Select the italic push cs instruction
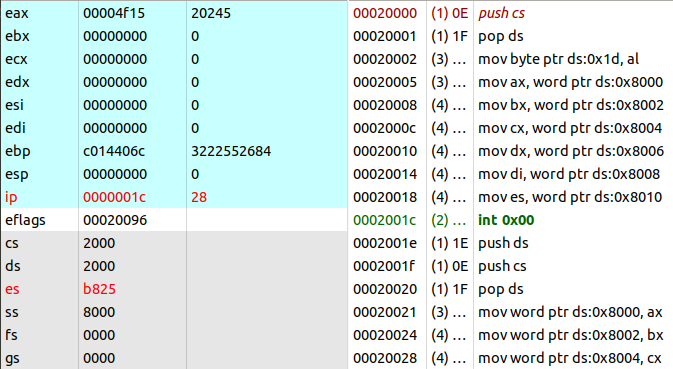Screen dimensions: 673x369 [501, 13]
